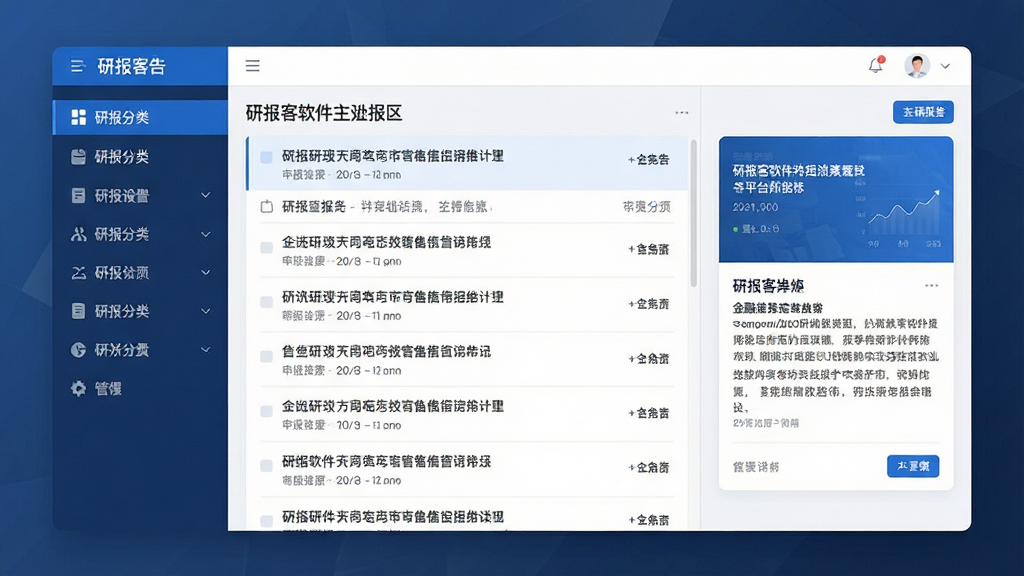Expand the chevron of the list-document sidebar item
The width and height of the screenshot is (1024, 576).
click(x=206, y=312)
